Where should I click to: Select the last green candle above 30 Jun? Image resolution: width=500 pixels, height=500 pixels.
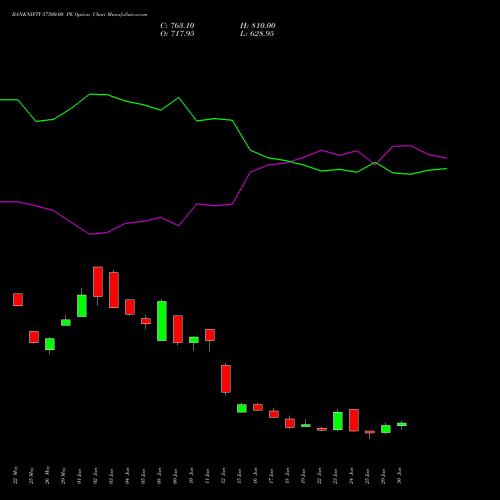tap(402, 424)
